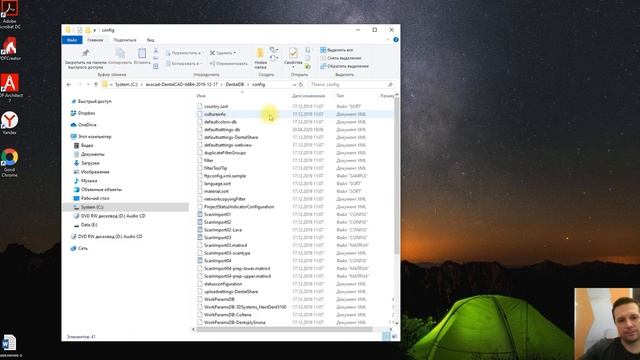Click the Refresh icon in address bar

pyautogui.click(x=301, y=84)
